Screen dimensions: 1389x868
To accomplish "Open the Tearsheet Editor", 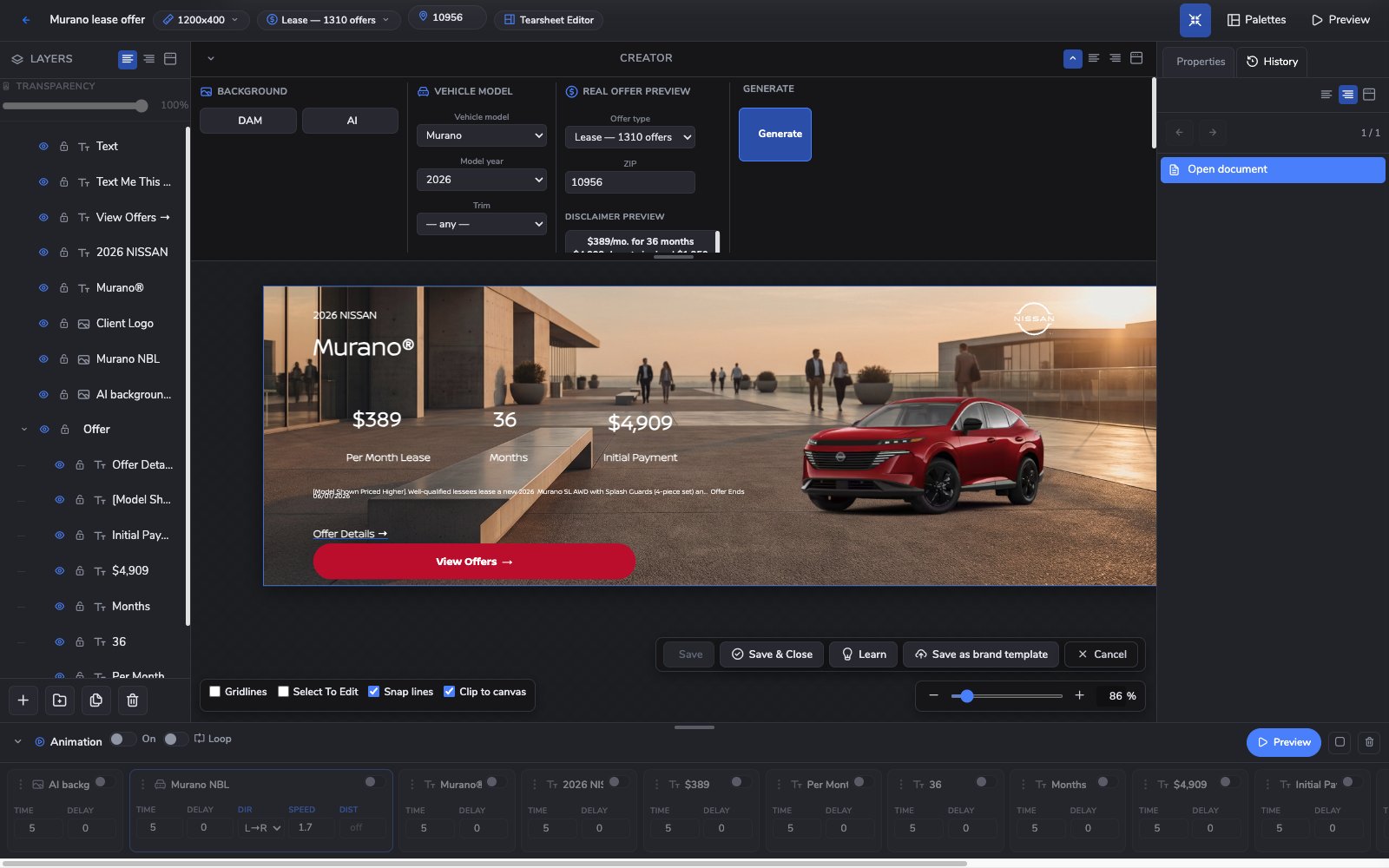I will pos(549,19).
